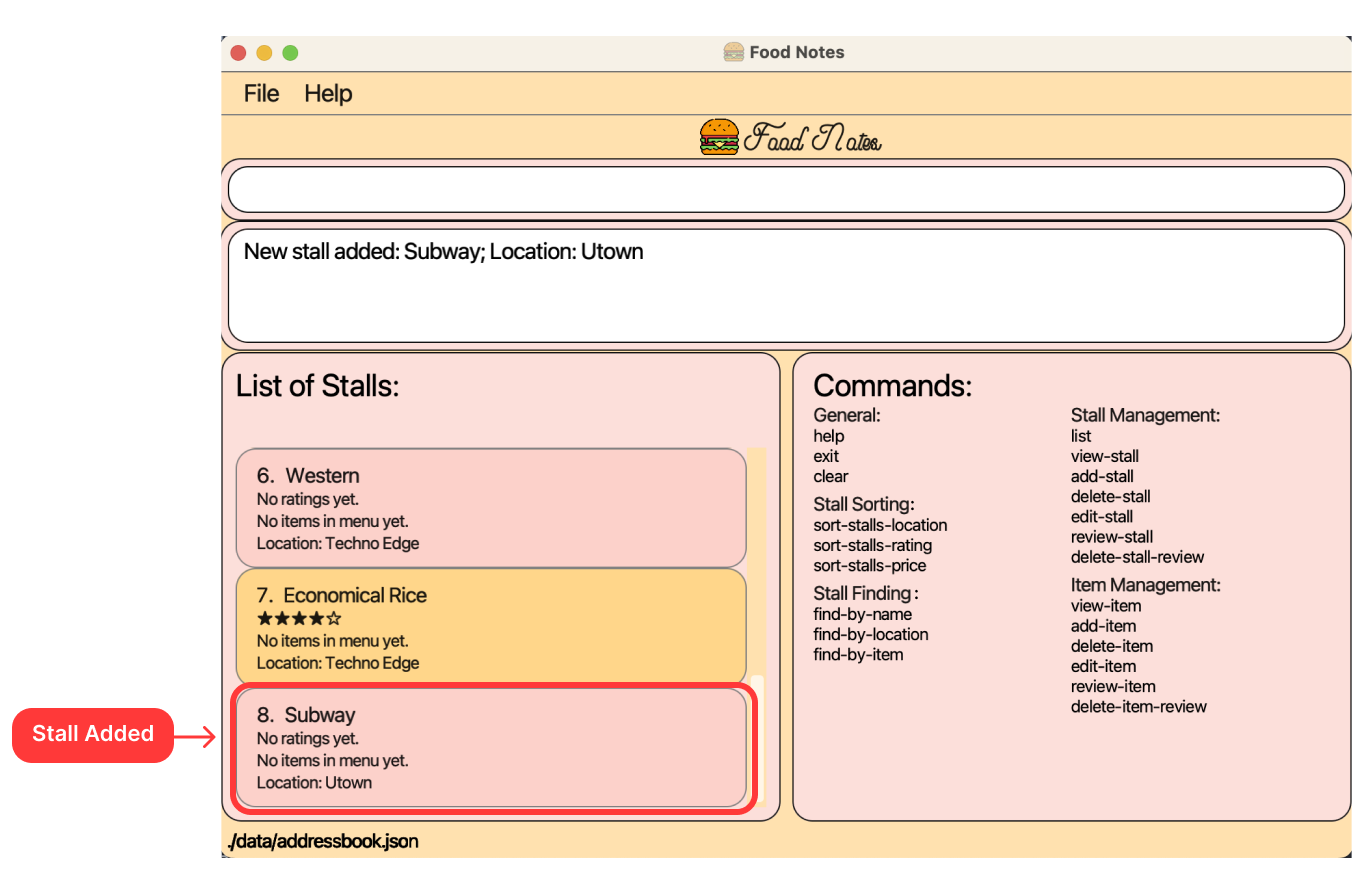Click the 'Stall Sorting:' heading

click(x=864, y=503)
